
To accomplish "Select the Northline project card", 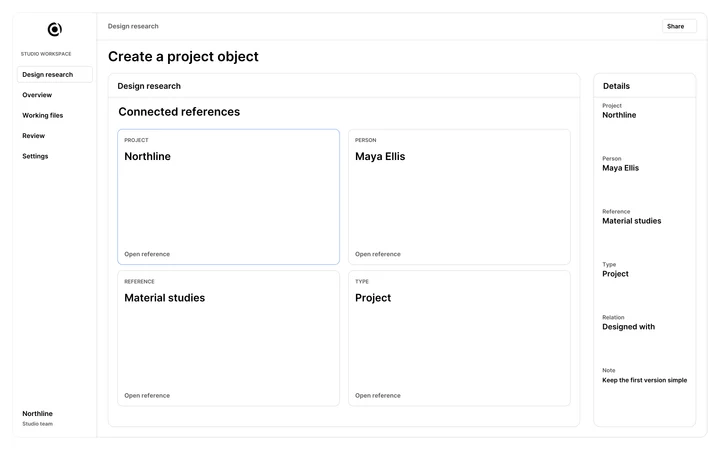I will click(228, 197).
